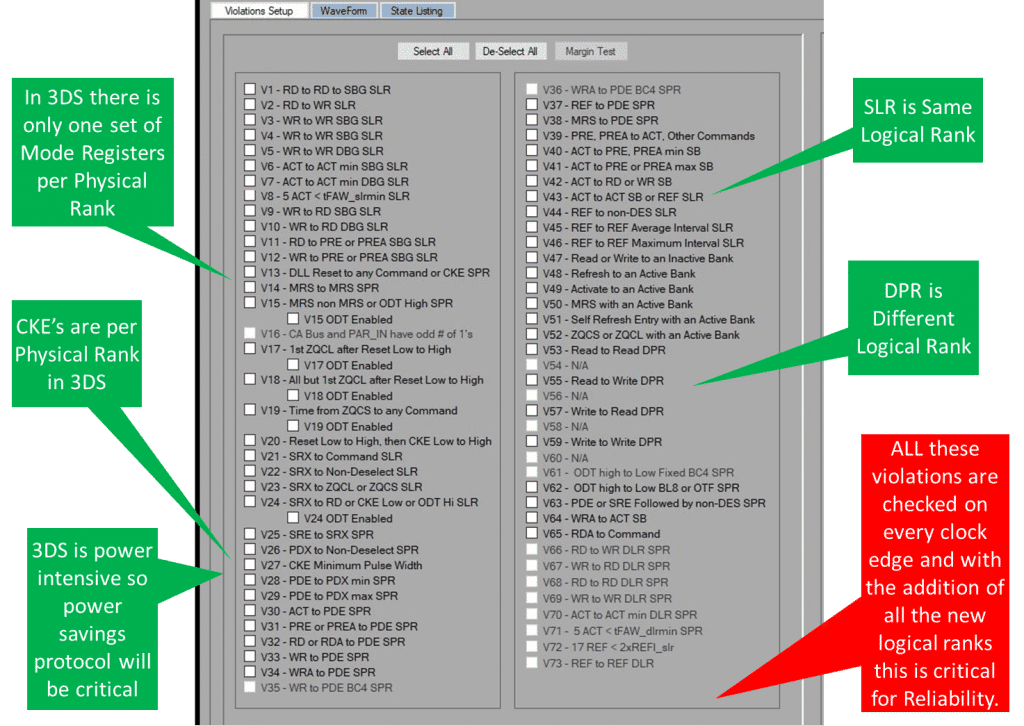Click the Margin Test button
1024x726 pixels.
click(590, 51)
